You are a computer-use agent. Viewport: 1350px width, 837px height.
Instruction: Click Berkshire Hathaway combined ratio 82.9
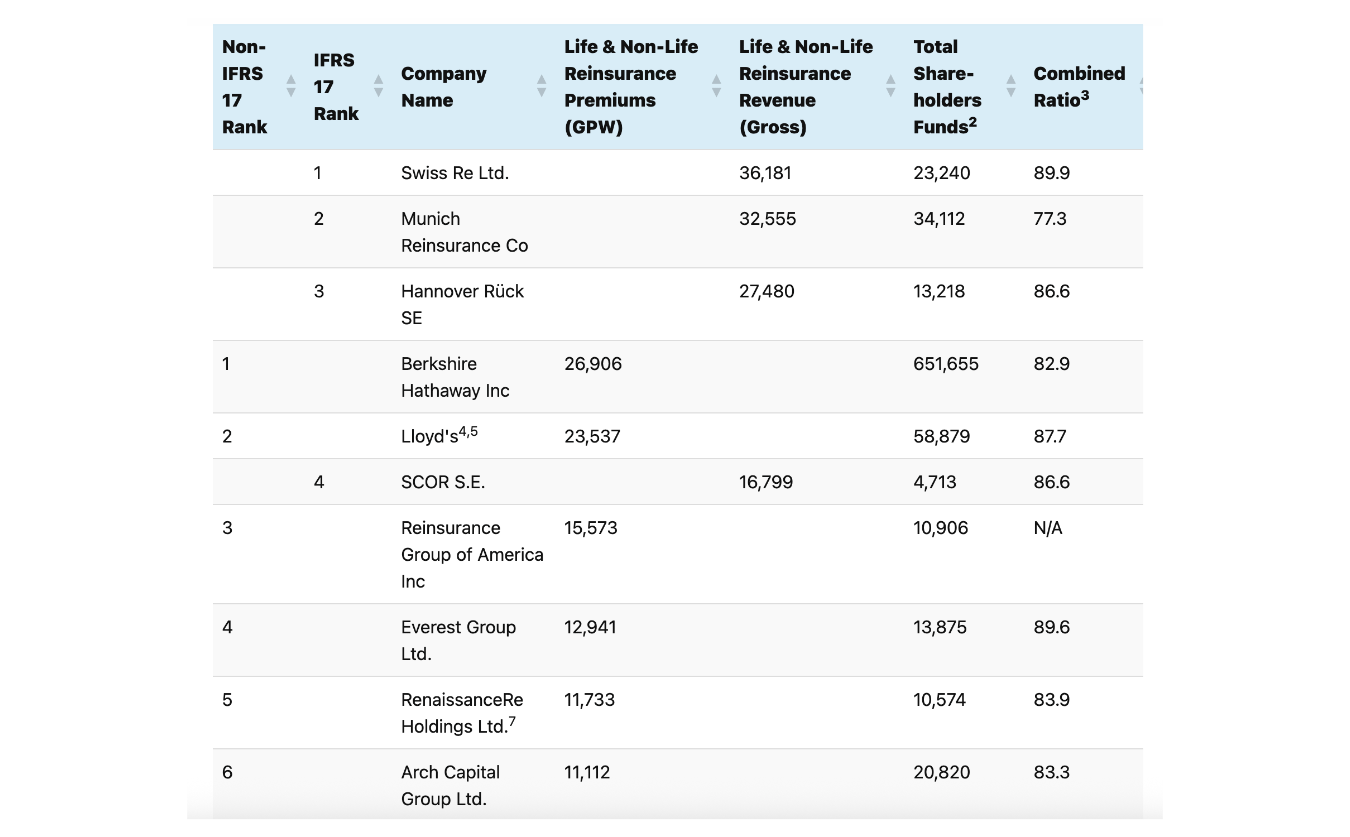click(1052, 364)
